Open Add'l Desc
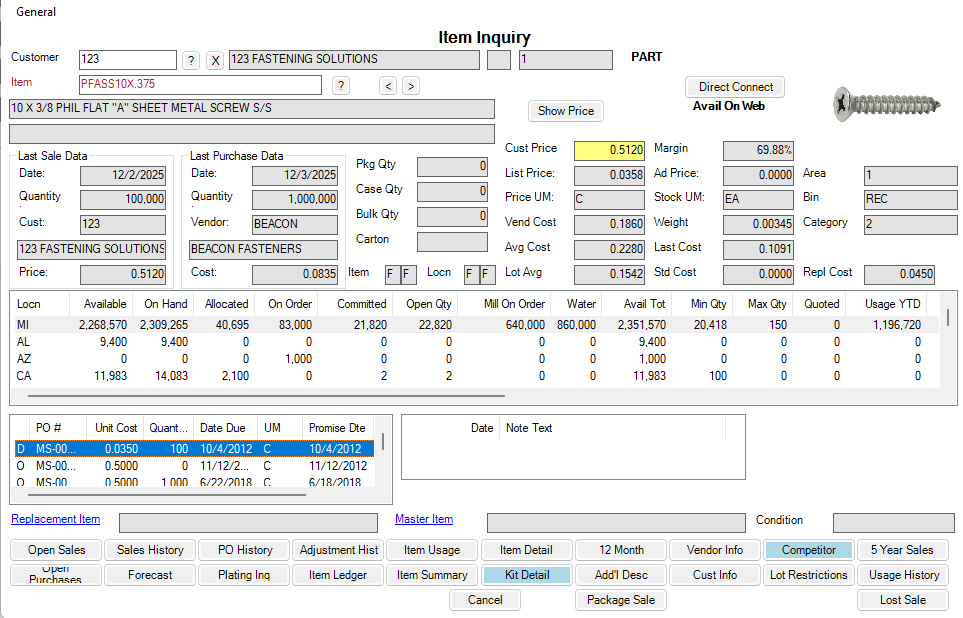Viewport: 963px width, 618px height. pos(621,575)
